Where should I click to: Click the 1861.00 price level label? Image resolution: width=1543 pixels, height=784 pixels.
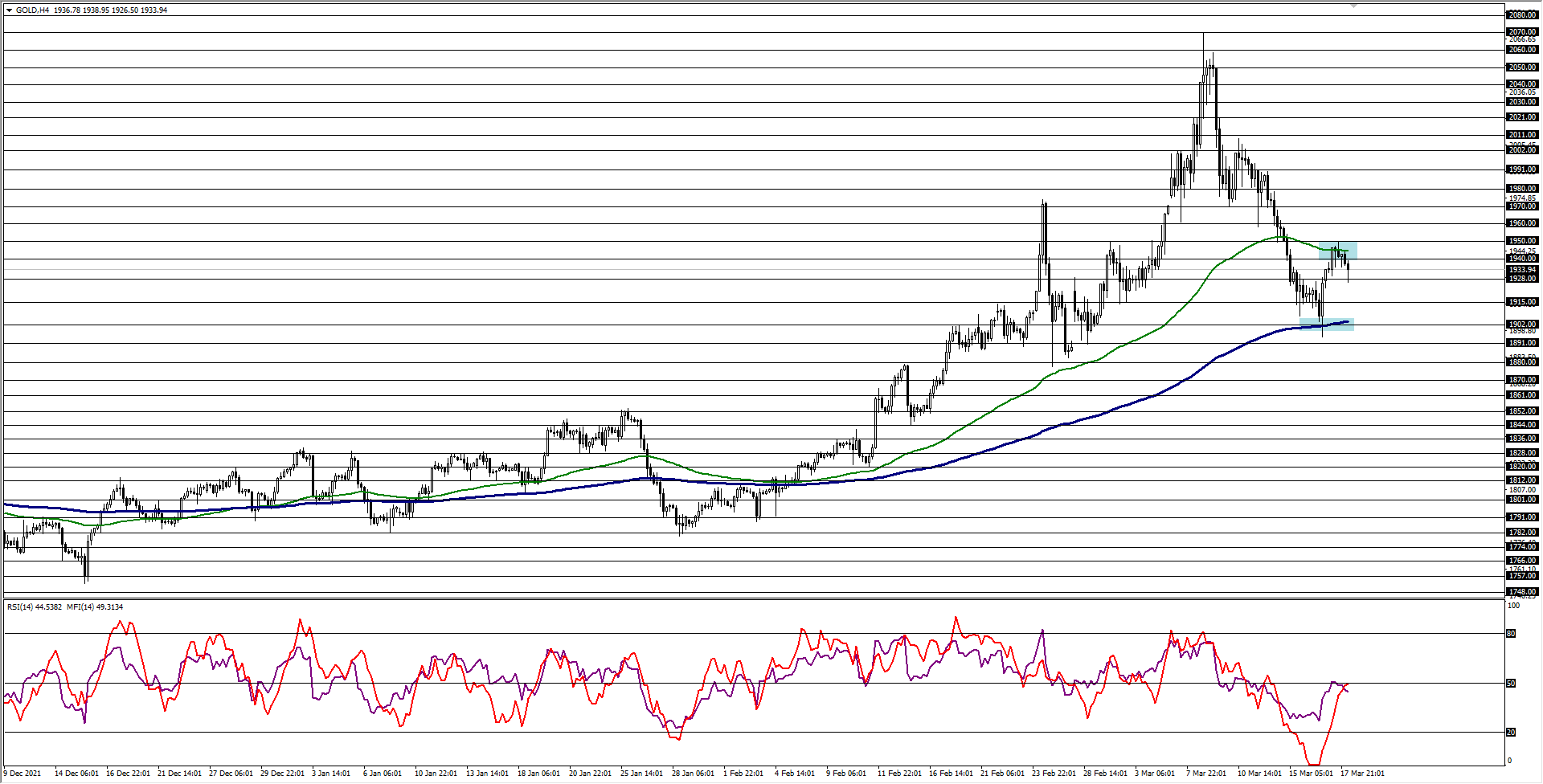pos(1522,395)
